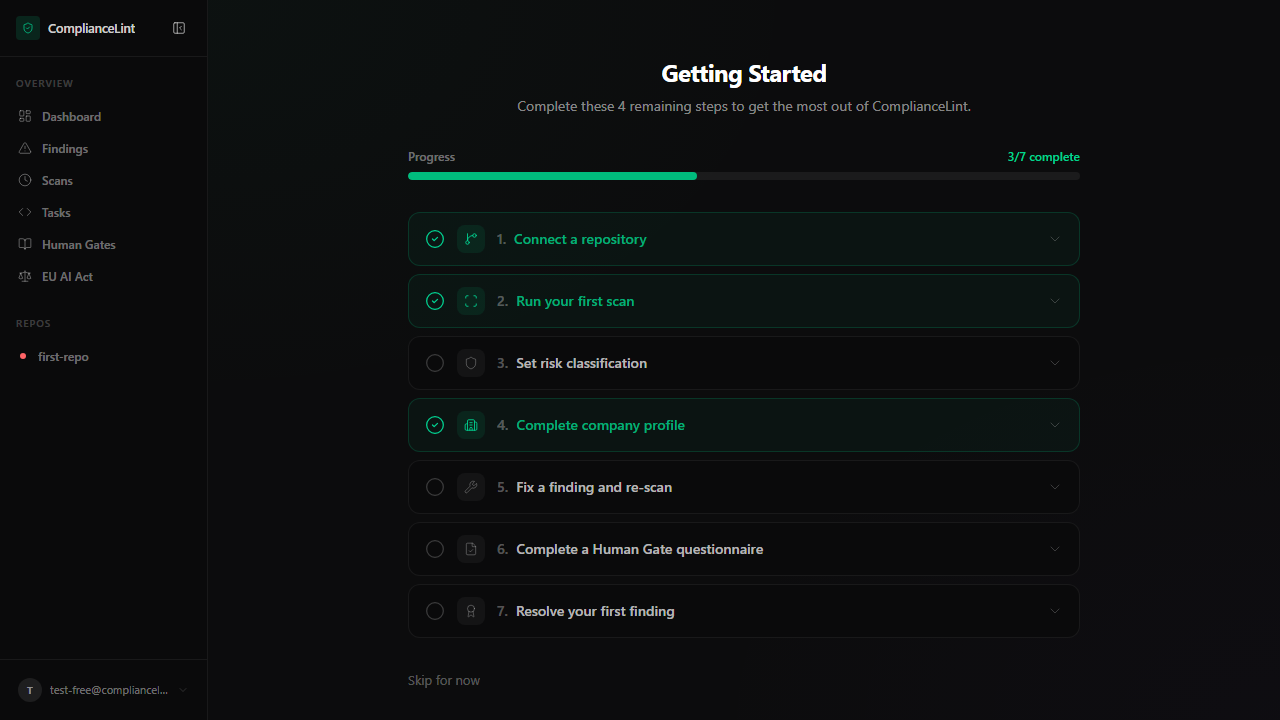Click the Skip for now link
Screen dimensions: 1280x720
pos(444,680)
